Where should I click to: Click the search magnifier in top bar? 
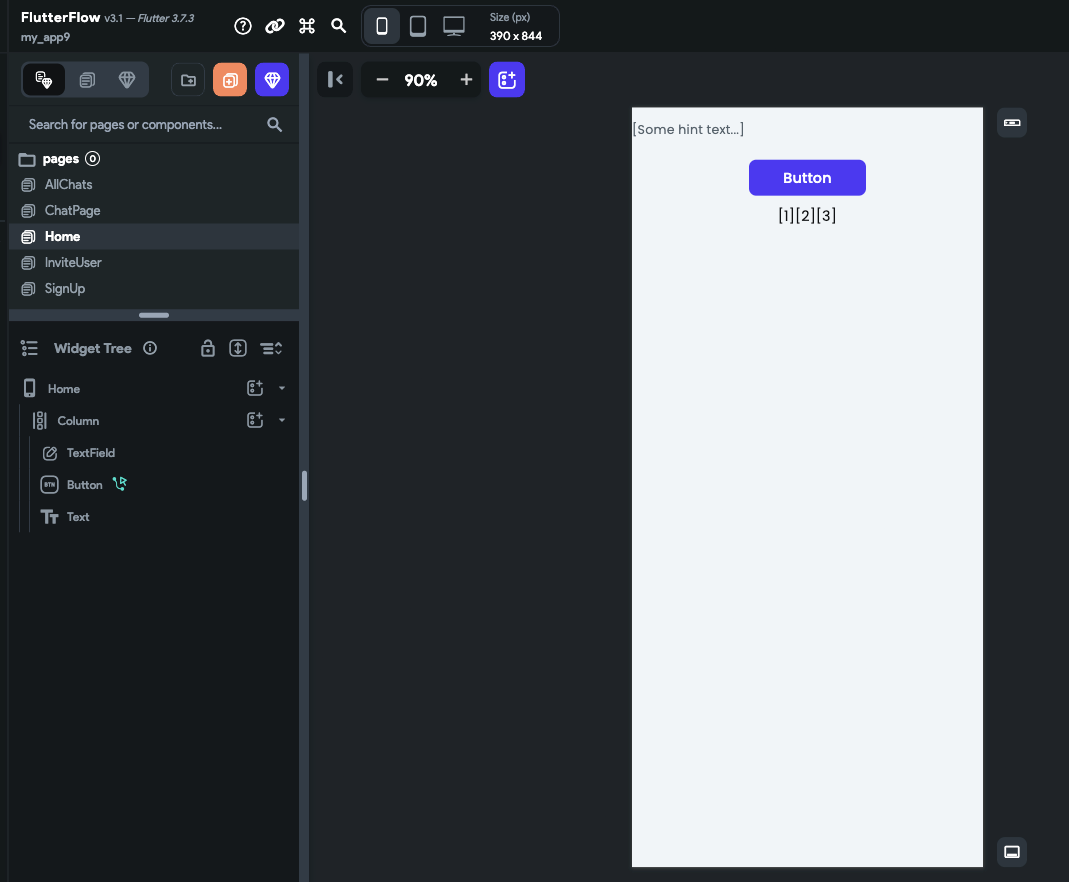click(x=338, y=26)
